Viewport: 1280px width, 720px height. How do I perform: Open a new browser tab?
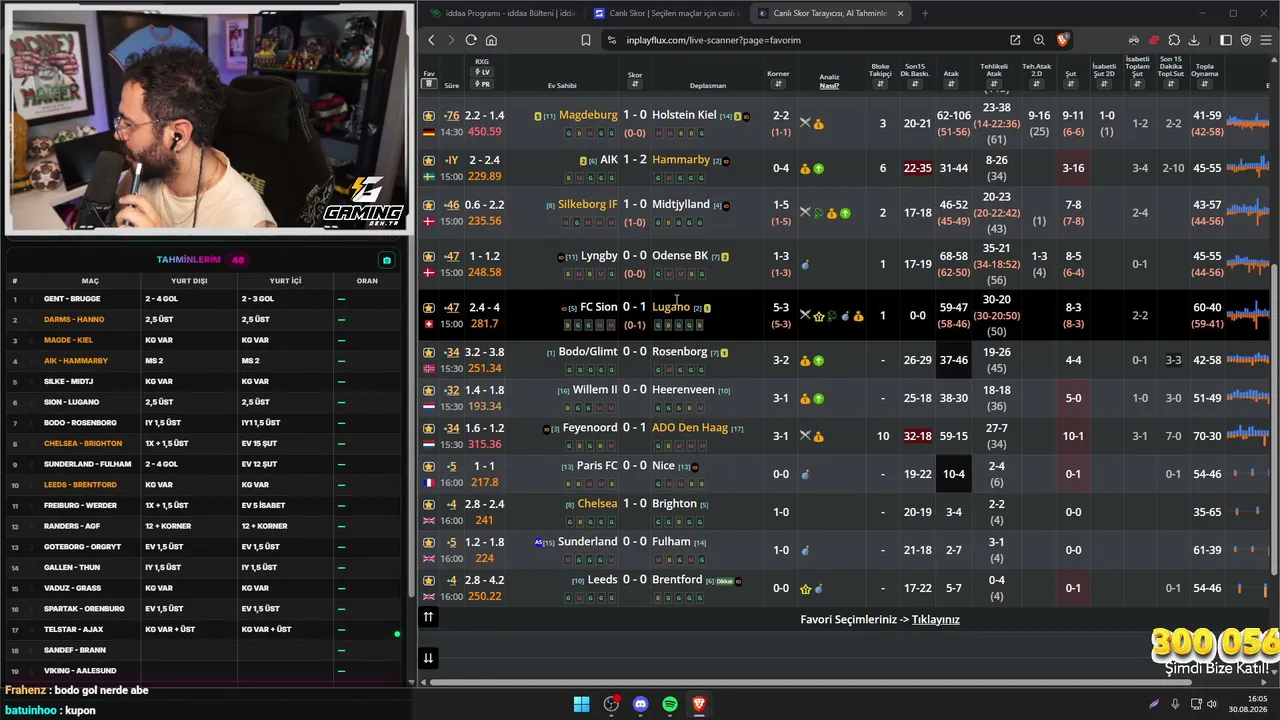925,13
